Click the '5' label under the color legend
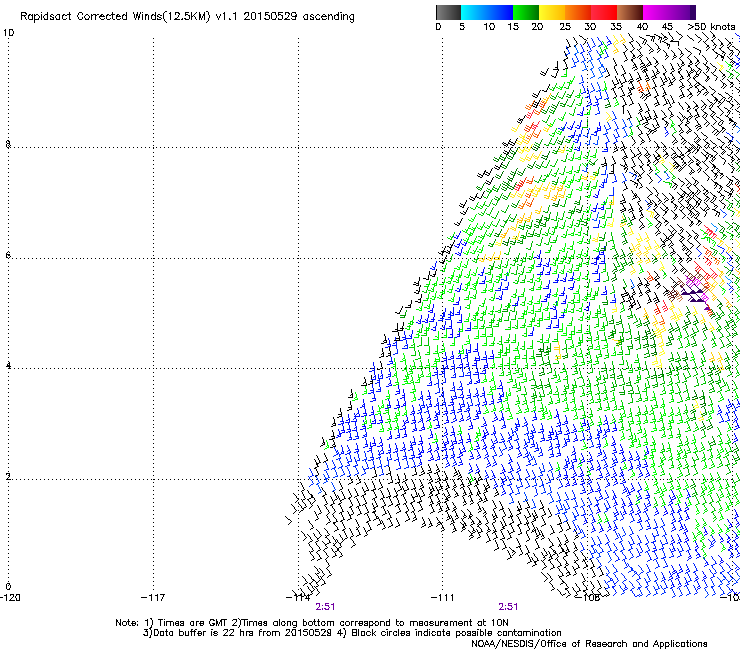The height and width of the screenshot is (650, 740). click(x=462, y=27)
